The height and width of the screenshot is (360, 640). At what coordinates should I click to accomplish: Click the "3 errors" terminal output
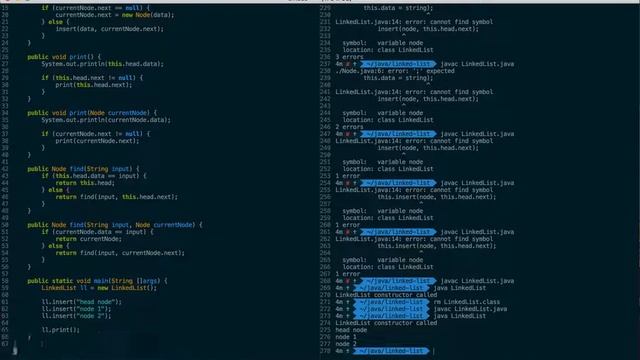pos(349,57)
